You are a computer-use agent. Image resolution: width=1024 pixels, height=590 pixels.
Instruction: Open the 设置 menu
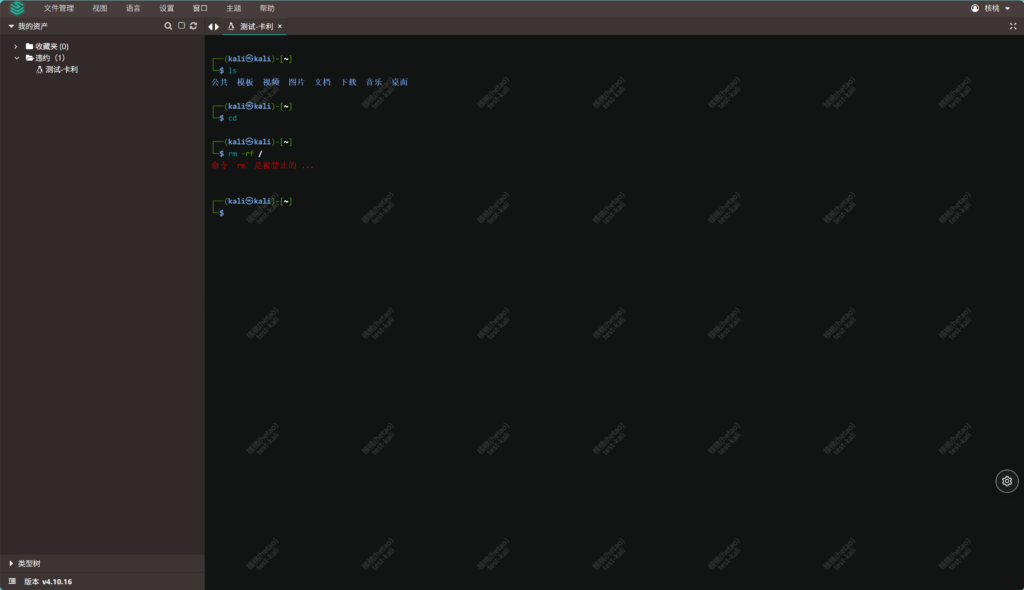[x=166, y=8]
